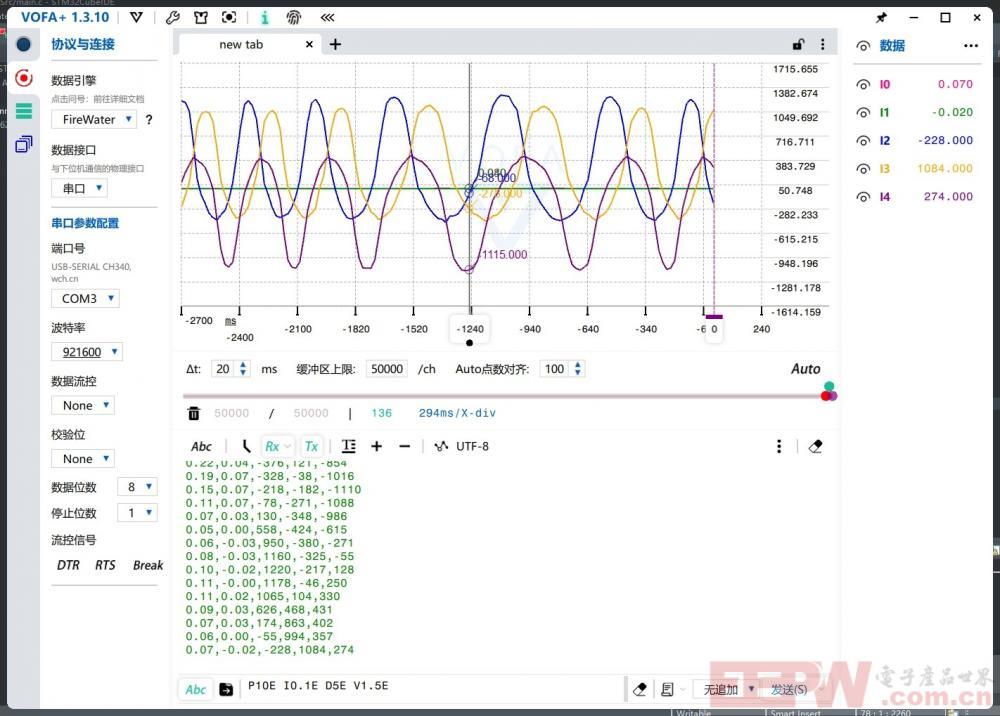The image size is (1000, 716).
Task: Open the 921600 baud rate dropdown
Action: [x=87, y=352]
